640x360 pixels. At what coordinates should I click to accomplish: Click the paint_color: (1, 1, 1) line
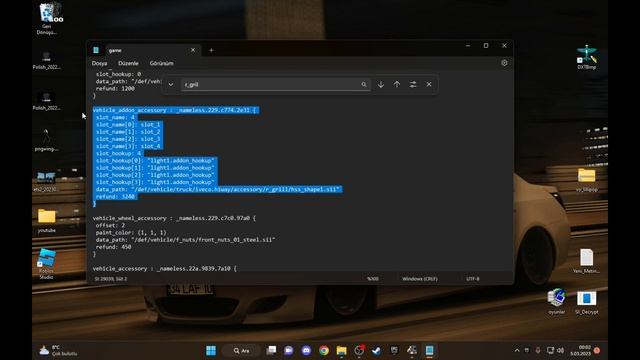(131, 233)
